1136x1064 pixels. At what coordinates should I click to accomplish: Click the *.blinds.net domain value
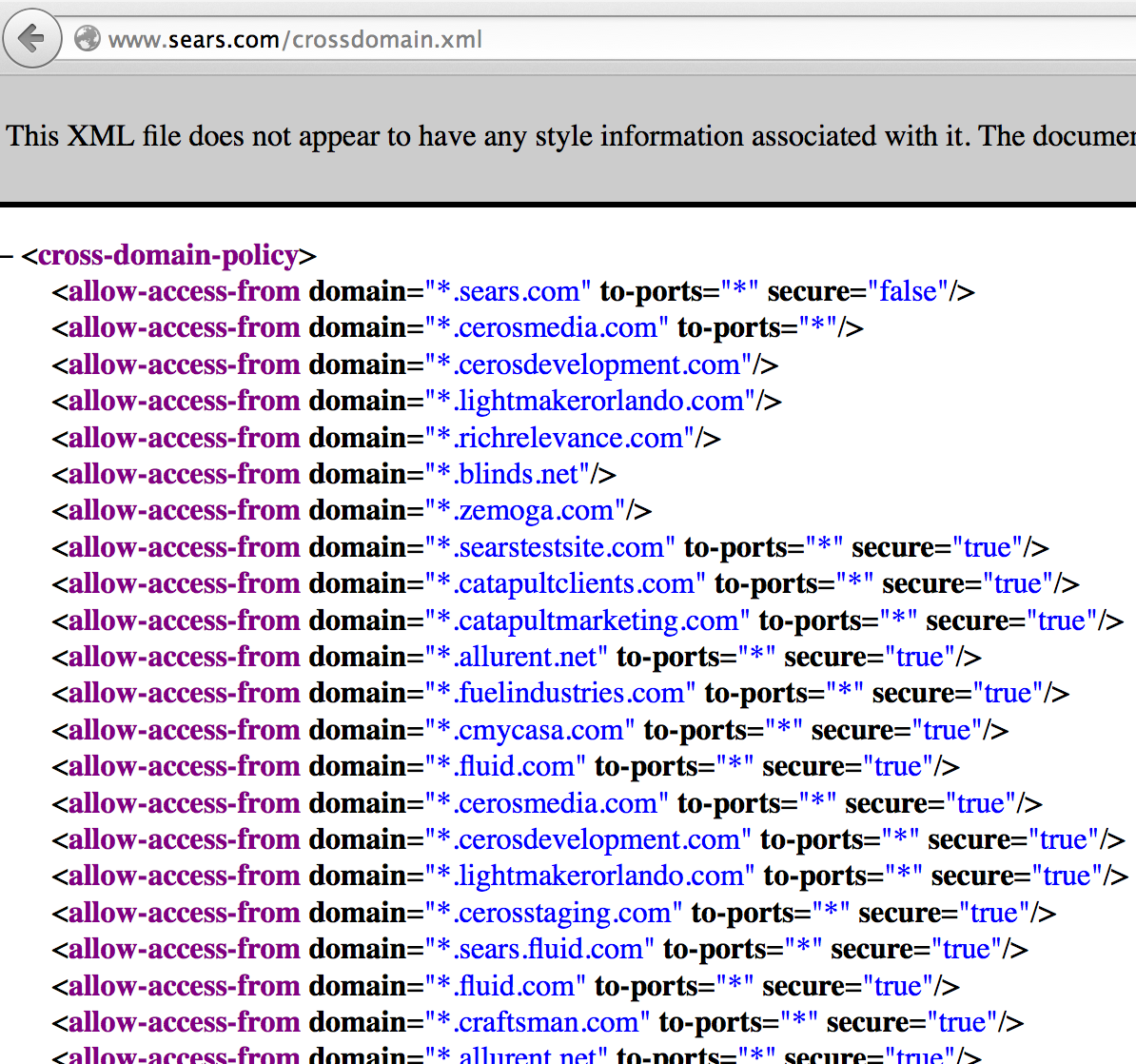click(x=507, y=474)
